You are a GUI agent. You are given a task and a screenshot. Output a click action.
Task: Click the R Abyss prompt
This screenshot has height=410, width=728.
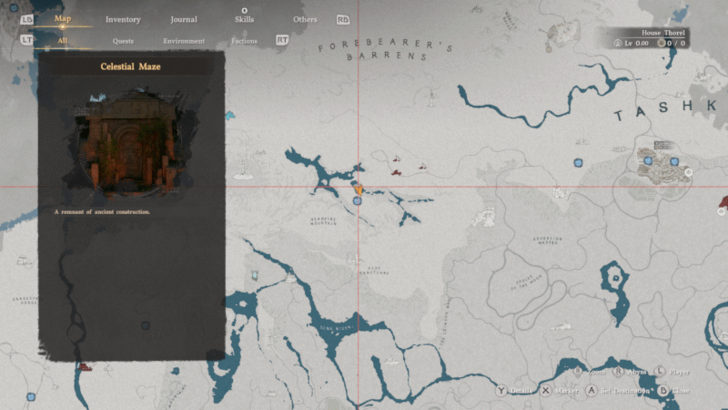(630, 372)
